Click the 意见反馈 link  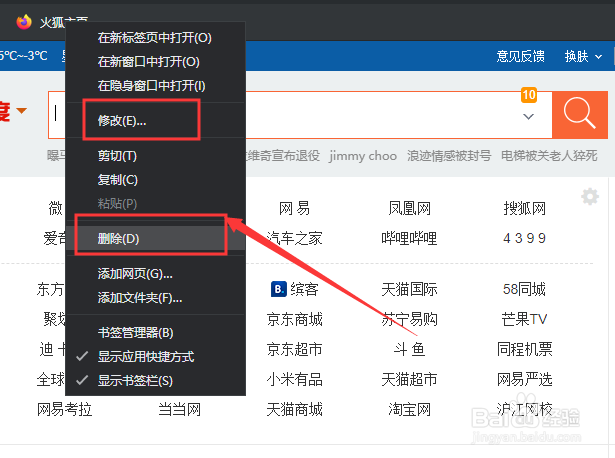tap(520, 56)
